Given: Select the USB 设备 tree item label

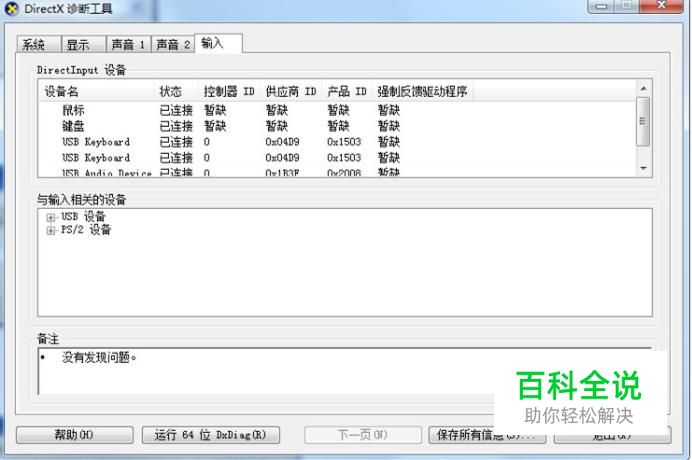Looking at the screenshot, I should pos(83,216).
